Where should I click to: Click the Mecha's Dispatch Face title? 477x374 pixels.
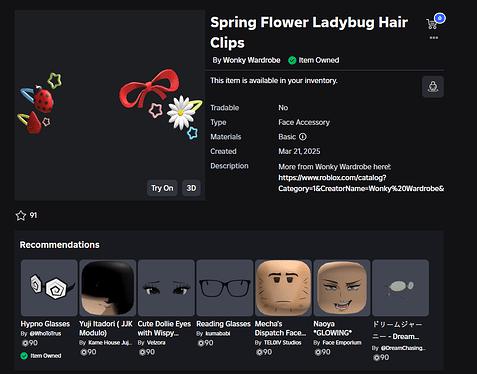coord(280,328)
